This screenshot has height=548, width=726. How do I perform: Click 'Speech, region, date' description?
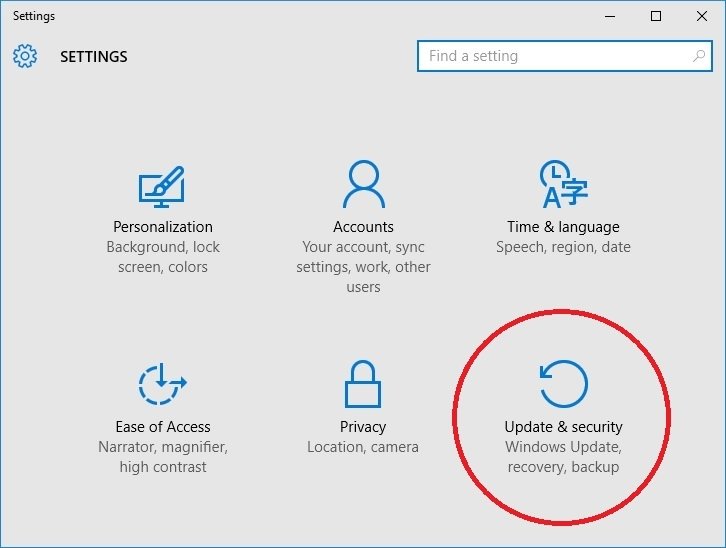pos(563,247)
